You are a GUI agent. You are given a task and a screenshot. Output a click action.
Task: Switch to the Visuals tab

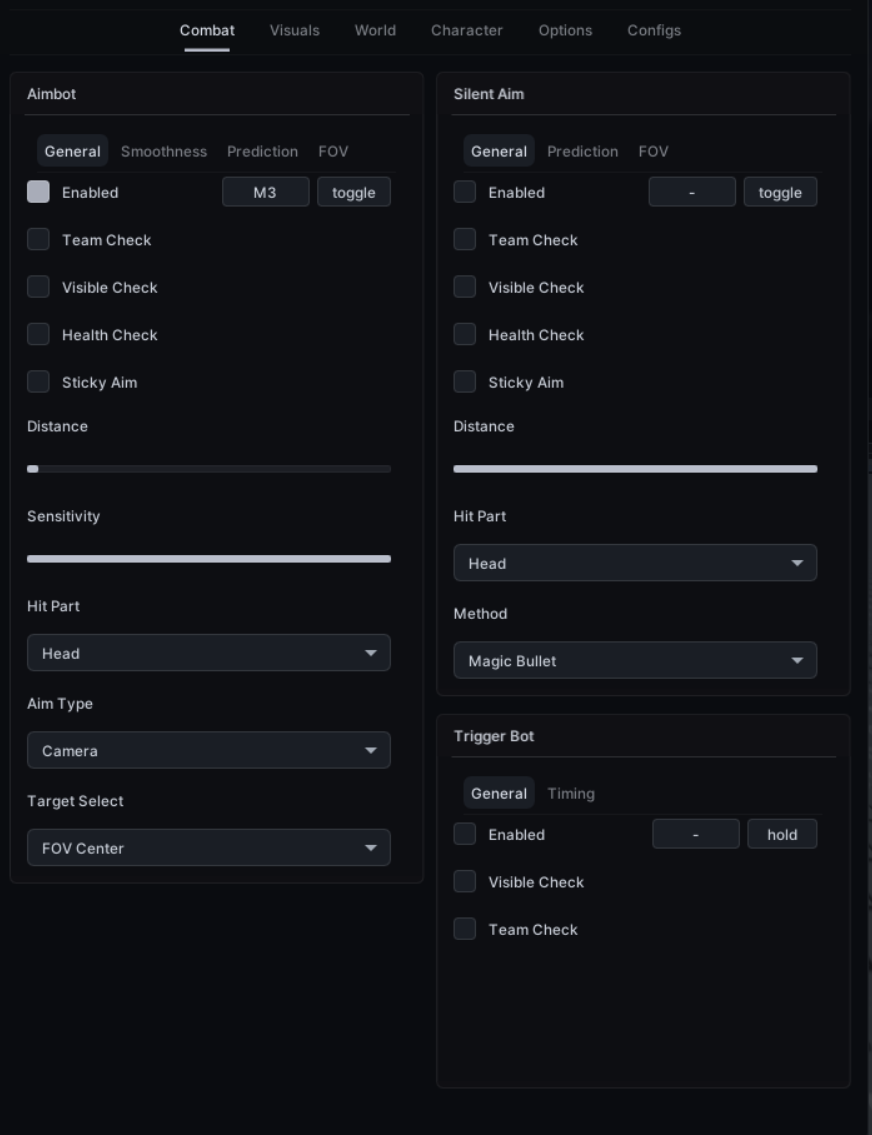[295, 30]
